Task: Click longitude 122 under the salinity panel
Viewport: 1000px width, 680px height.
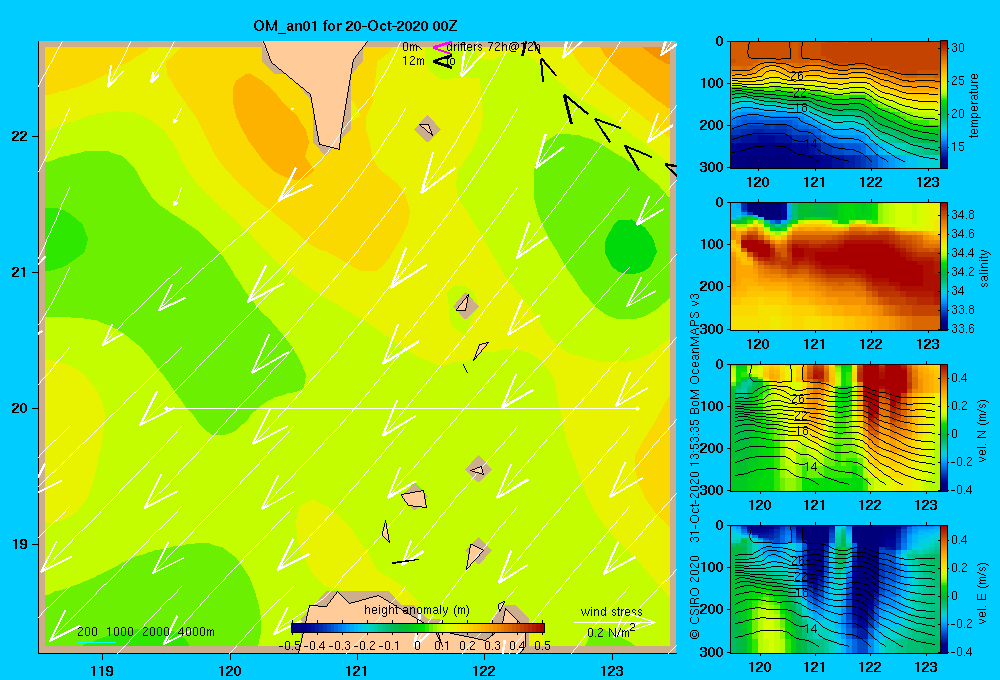Action: pyautogui.click(x=871, y=344)
